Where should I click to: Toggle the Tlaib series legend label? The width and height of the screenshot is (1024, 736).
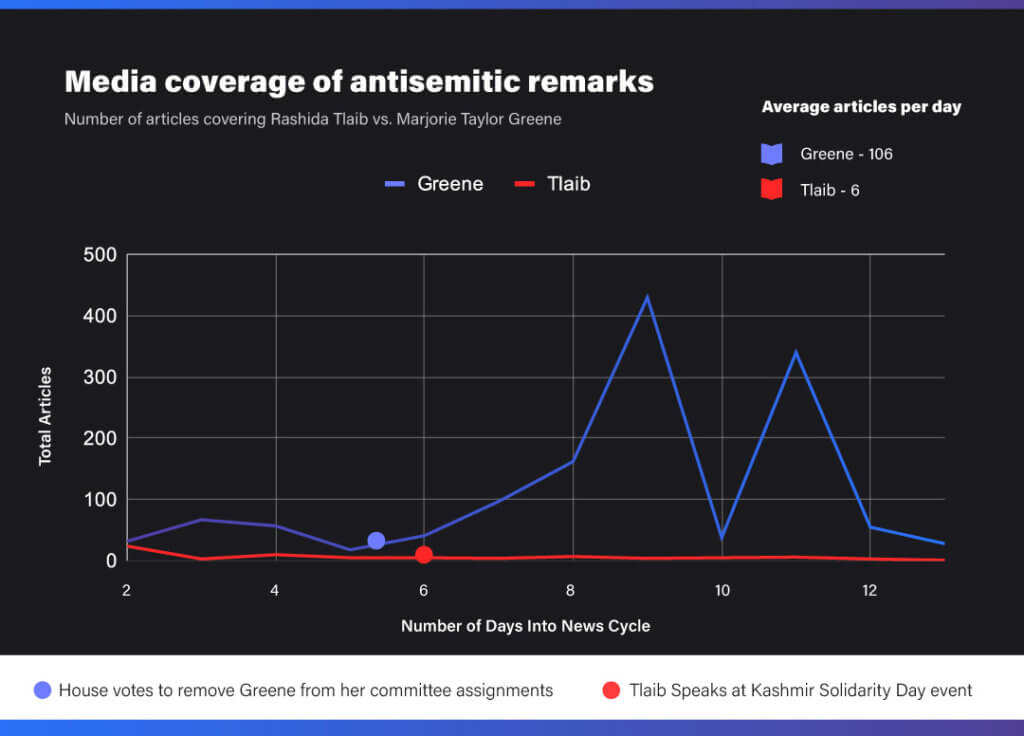pos(568,184)
